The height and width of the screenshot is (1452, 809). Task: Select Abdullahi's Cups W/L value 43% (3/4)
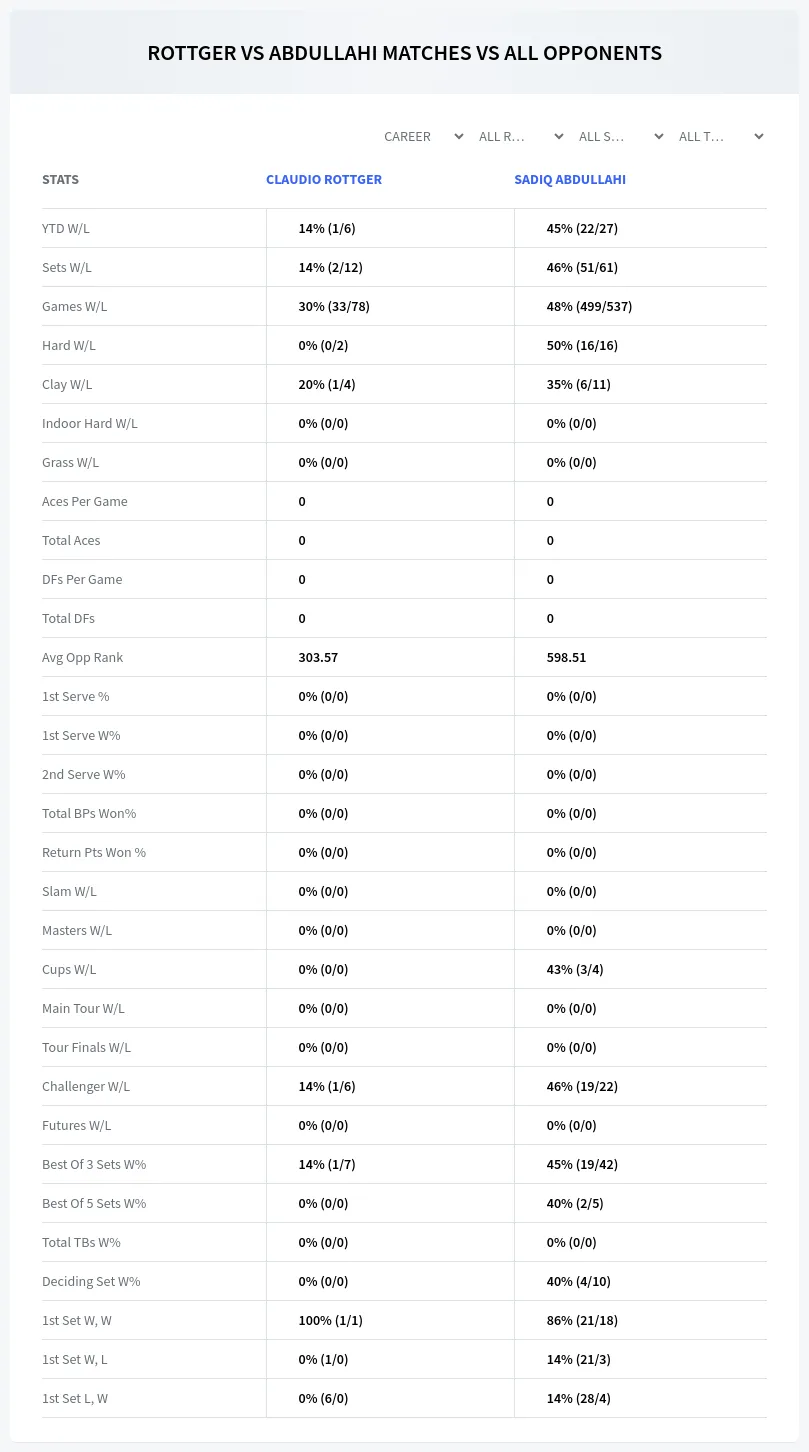click(x=575, y=969)
